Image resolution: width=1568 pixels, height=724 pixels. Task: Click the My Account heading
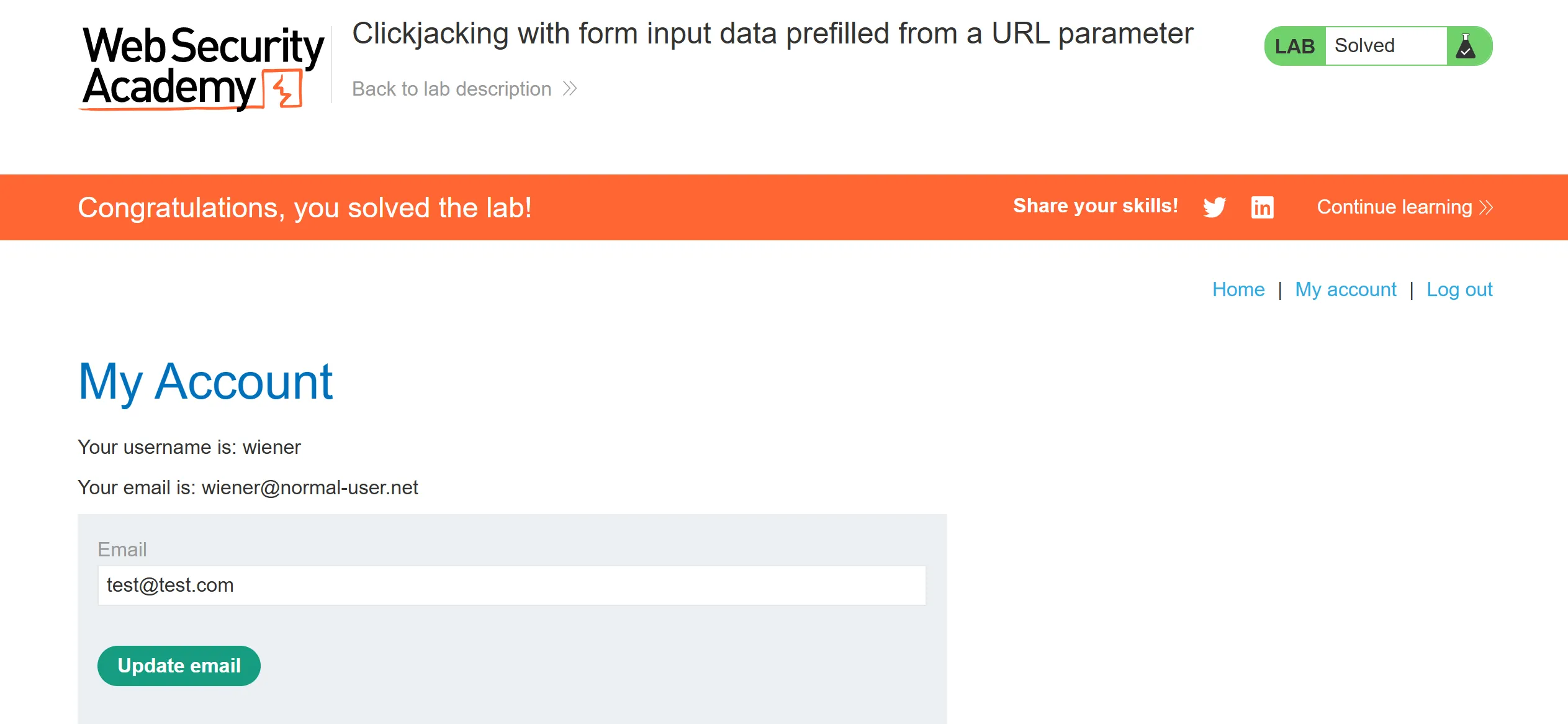click(205, 382)
